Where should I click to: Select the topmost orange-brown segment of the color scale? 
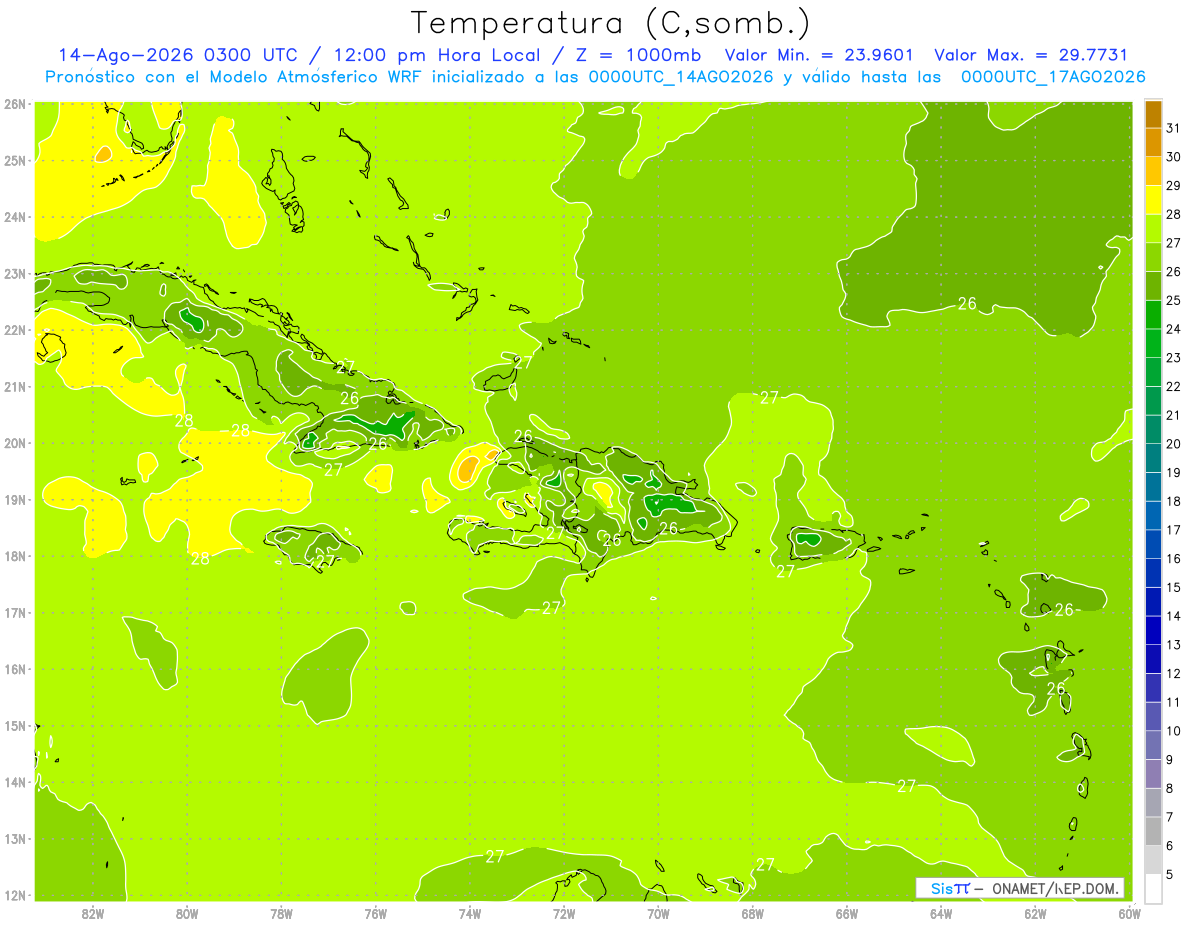[1153, 115]
